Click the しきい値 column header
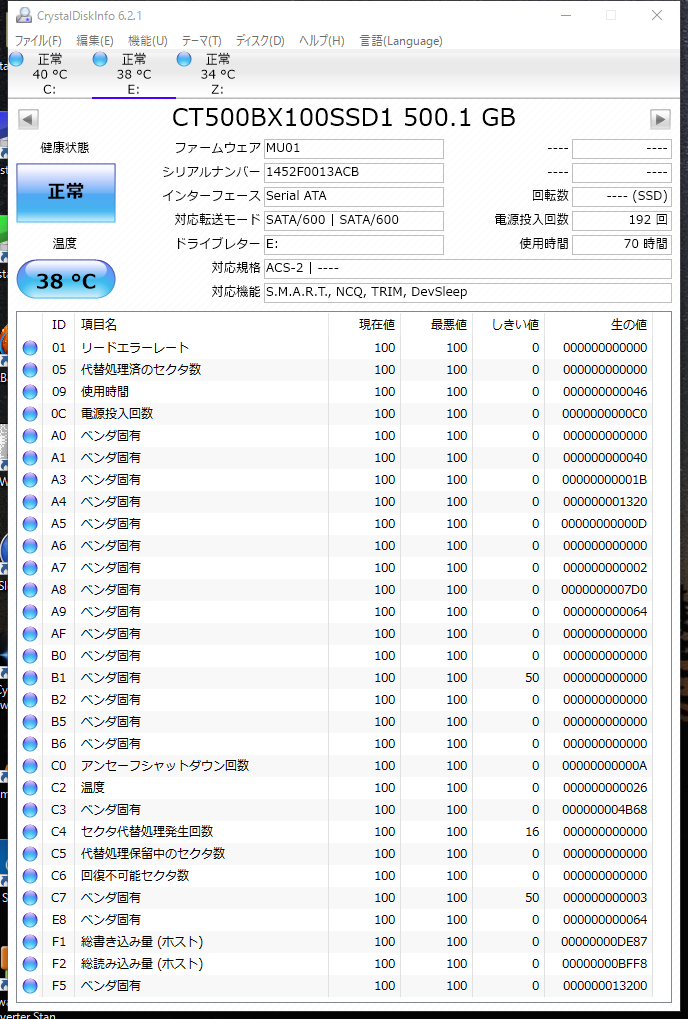Image resolution: width=688 pixels, height=1019 pixels. (x=515, y=324)
